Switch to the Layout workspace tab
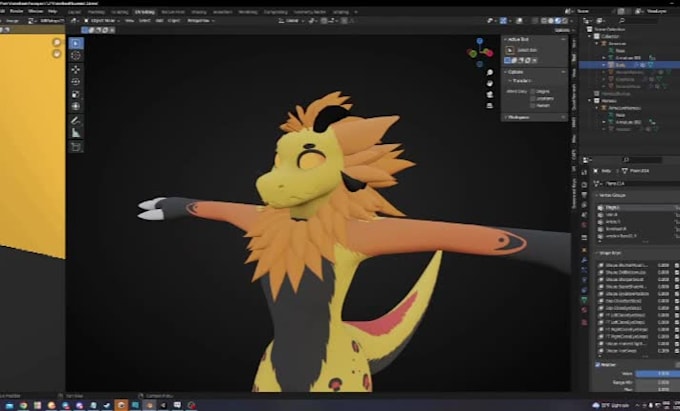 click(74, 12)
